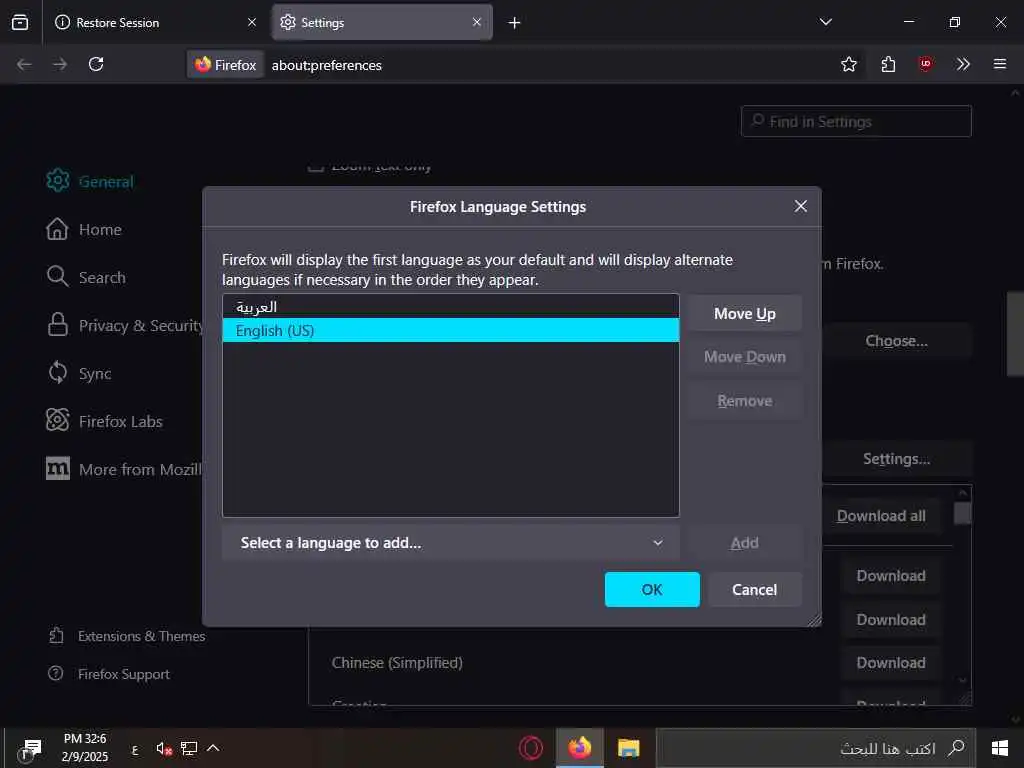
Task: Click the Move Down button
Action: tap(744, 357)
